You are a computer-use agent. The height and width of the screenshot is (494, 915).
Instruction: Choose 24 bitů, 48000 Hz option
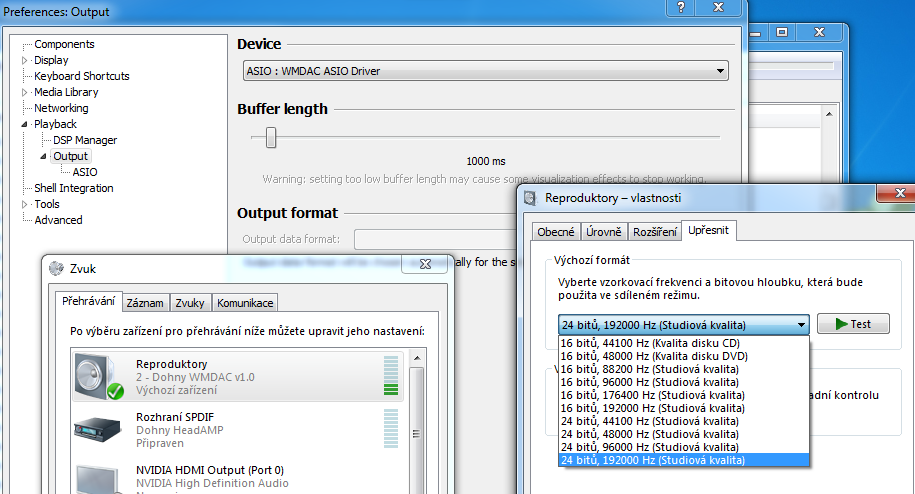[684, 434]
